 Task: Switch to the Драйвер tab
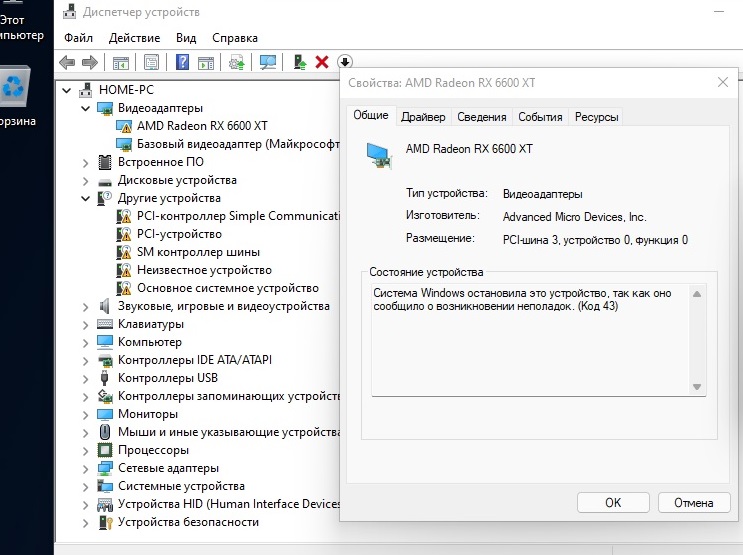click(x=423, y=117)
